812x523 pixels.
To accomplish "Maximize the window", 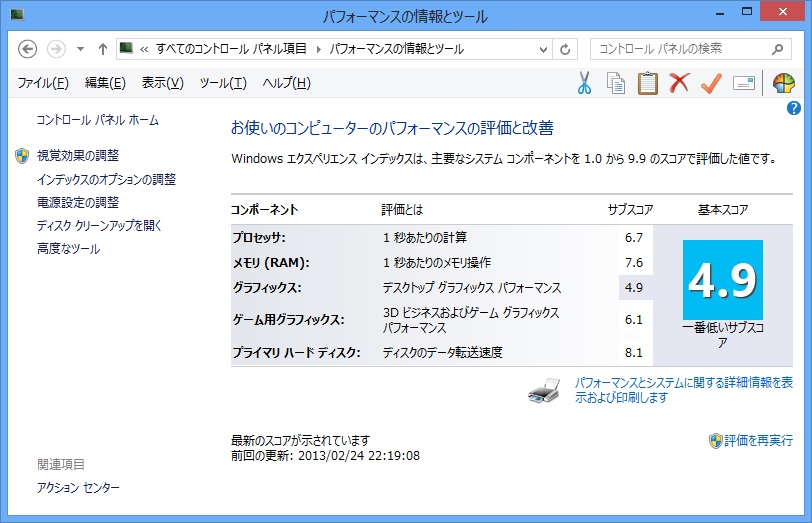I will [x=747, y=11].
